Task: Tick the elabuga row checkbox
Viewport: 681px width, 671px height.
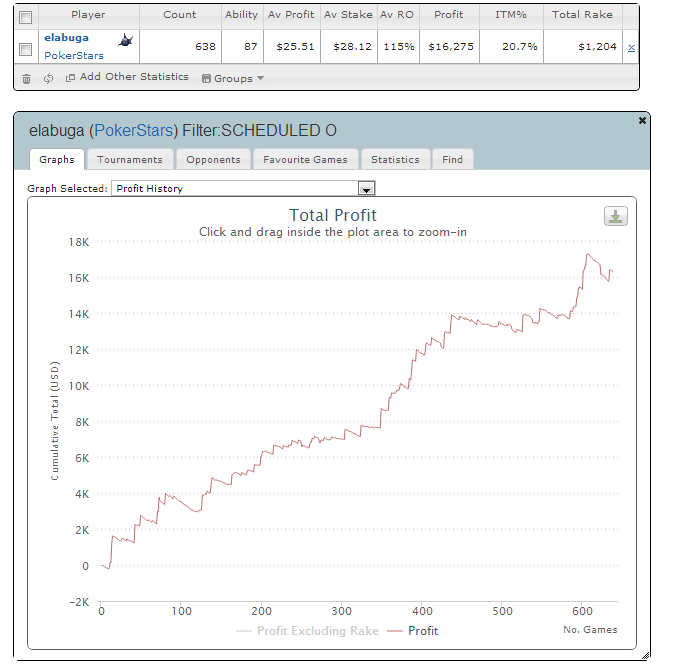Action: click(26, 50)
